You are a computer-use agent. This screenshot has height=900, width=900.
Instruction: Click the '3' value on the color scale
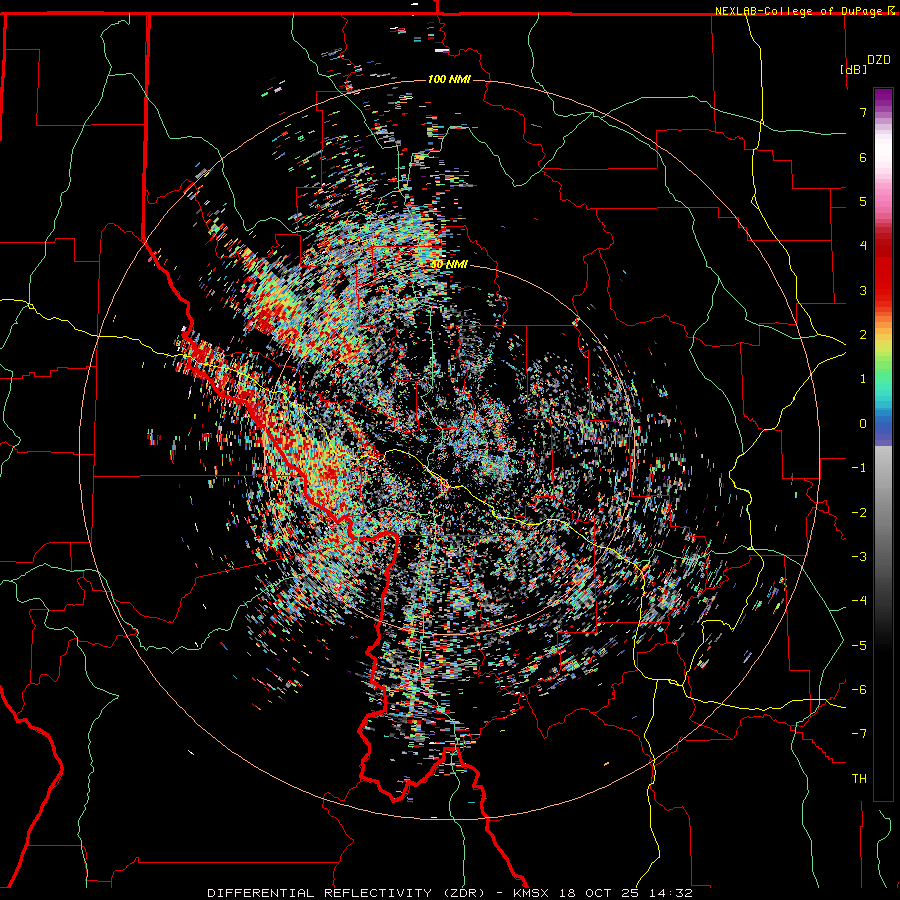[863, 290]
